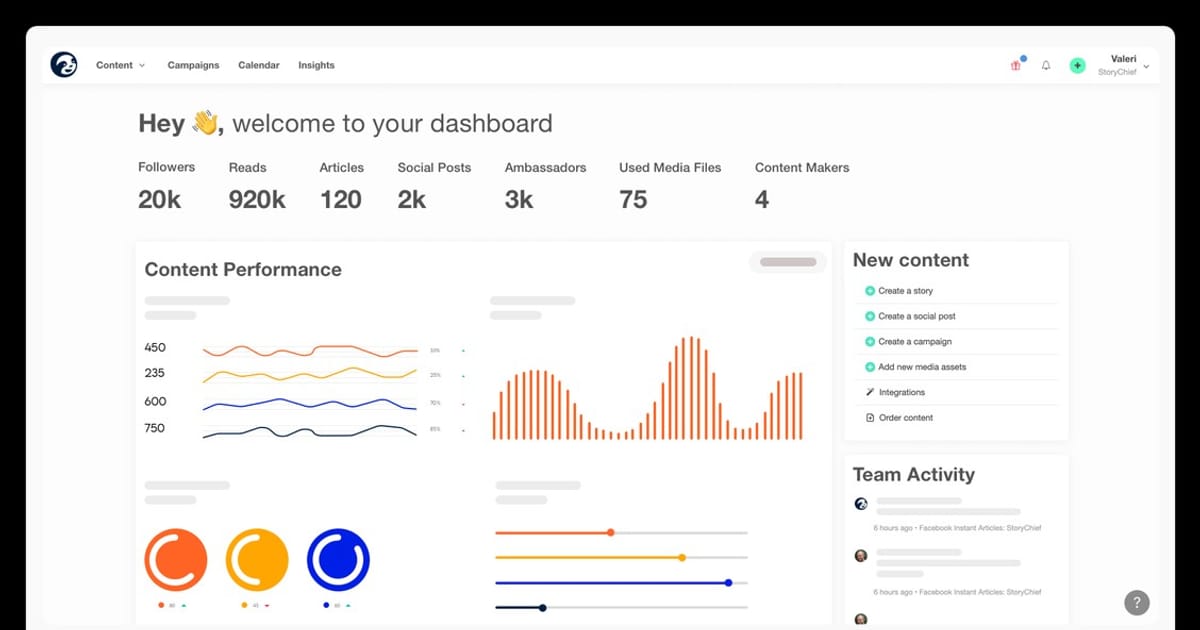Viewport: 1200px width, 630px height.
Task: Click the Social Posts value 2k
Action: tap(412, 200)
